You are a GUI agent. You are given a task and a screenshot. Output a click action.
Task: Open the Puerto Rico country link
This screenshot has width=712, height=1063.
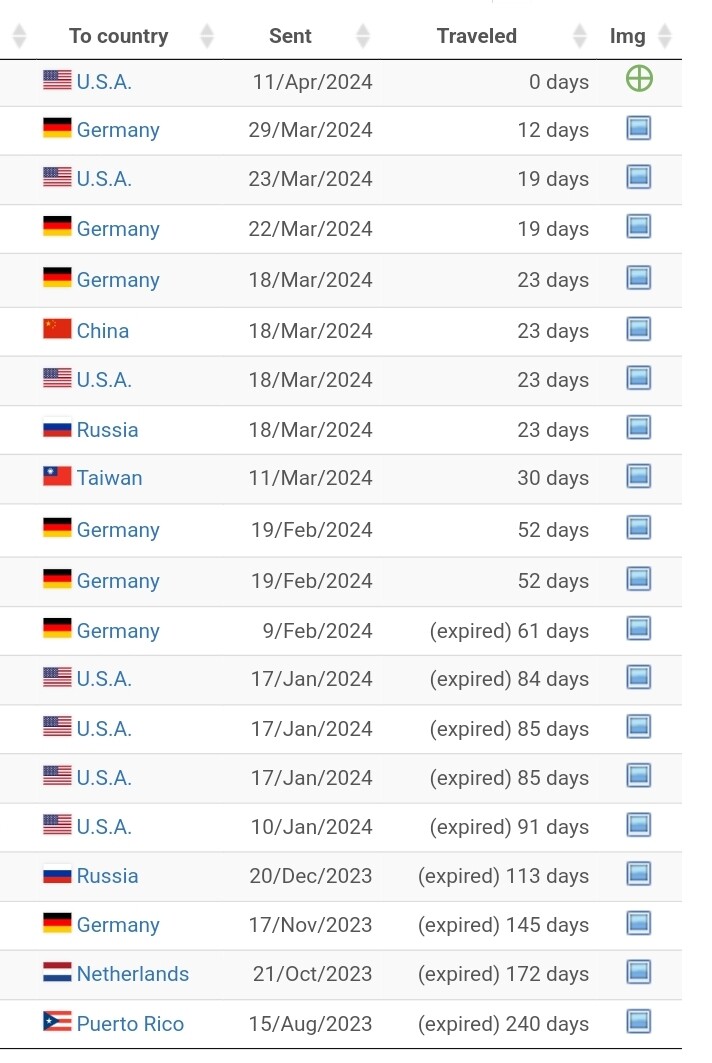coord(130,1024)
